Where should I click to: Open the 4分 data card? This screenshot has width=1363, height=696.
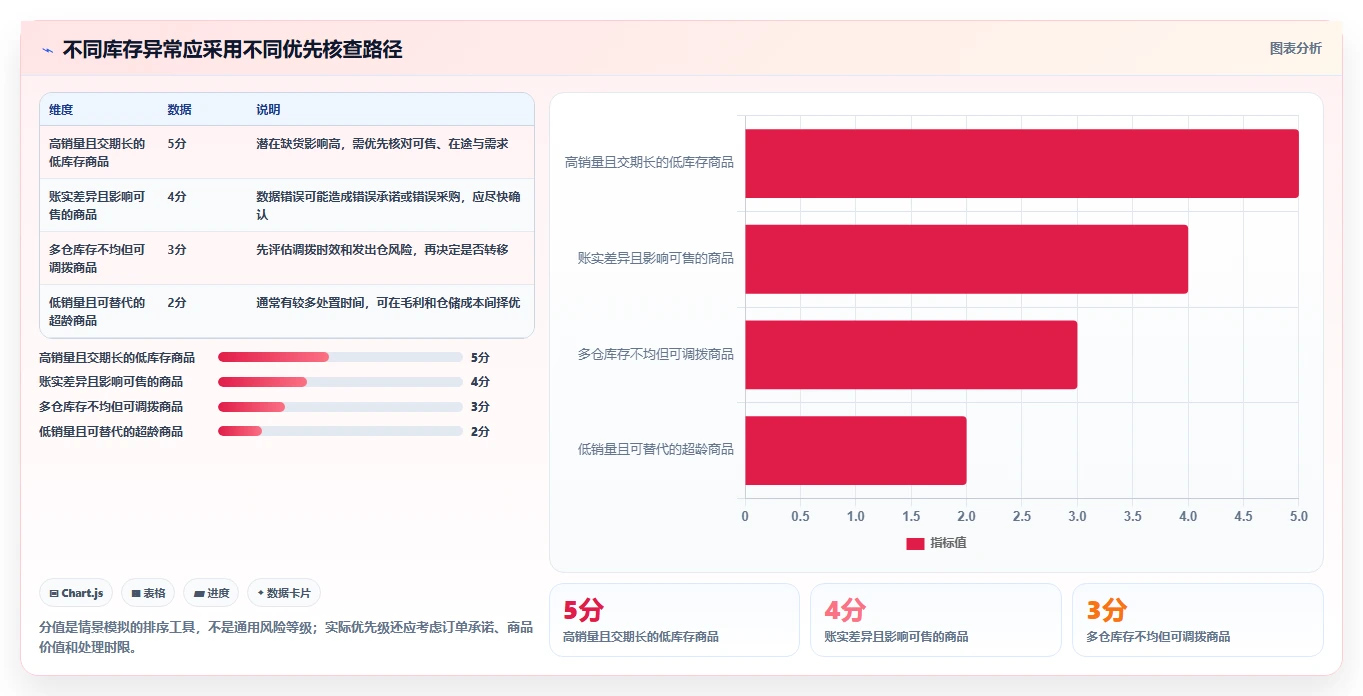(x=935, y=620)
